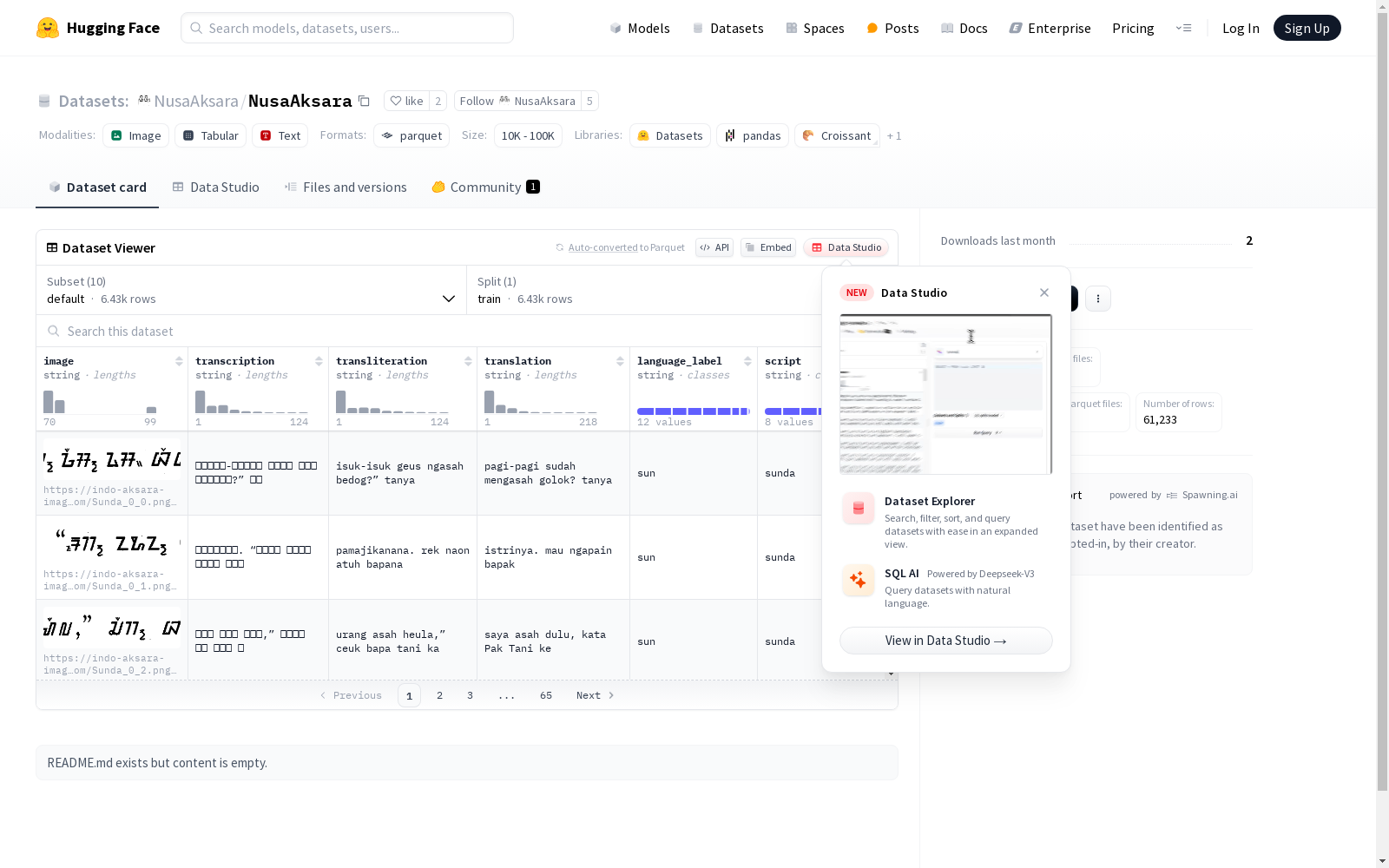The image size is (1389, 868).
Task: Filter by the Tabular modality tag
Action: 210,135
